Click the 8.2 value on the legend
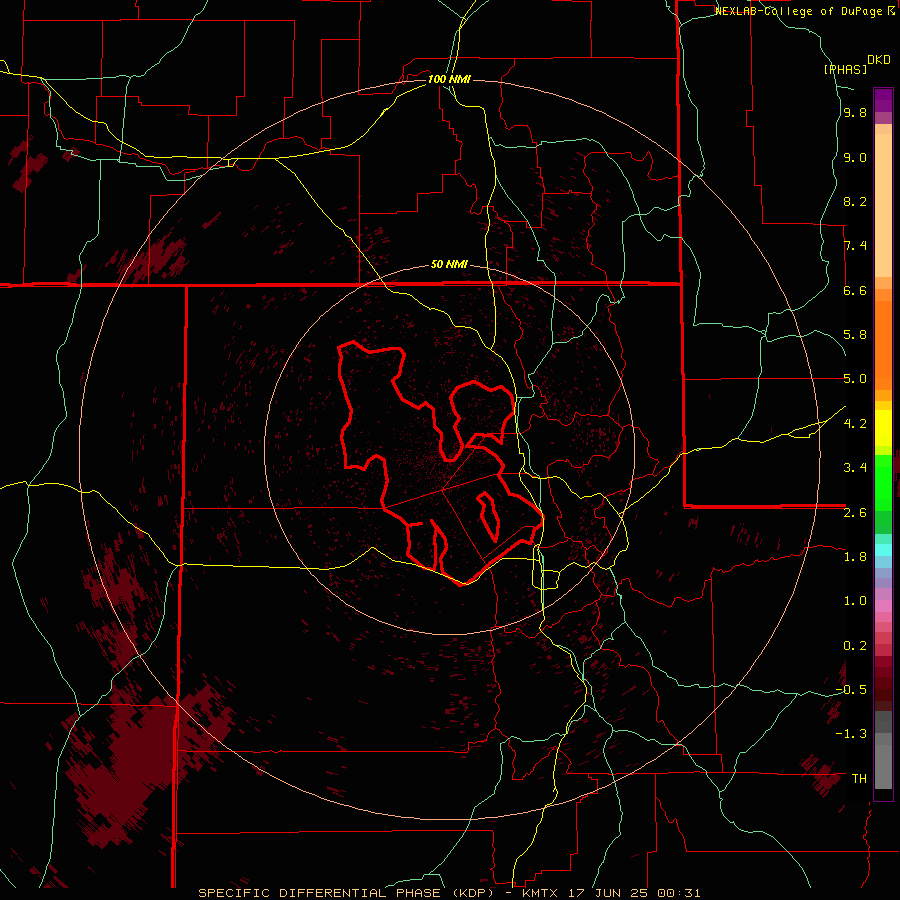Image resolution: width=900 pixels, height=900 pixels. click(855, 201)
